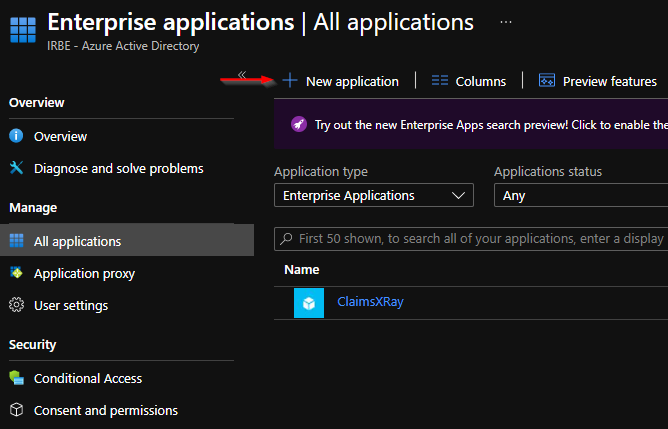668x429 pixels.
Task: Collapse the sidebar with double chevron
Action: [x=242, y=75]
